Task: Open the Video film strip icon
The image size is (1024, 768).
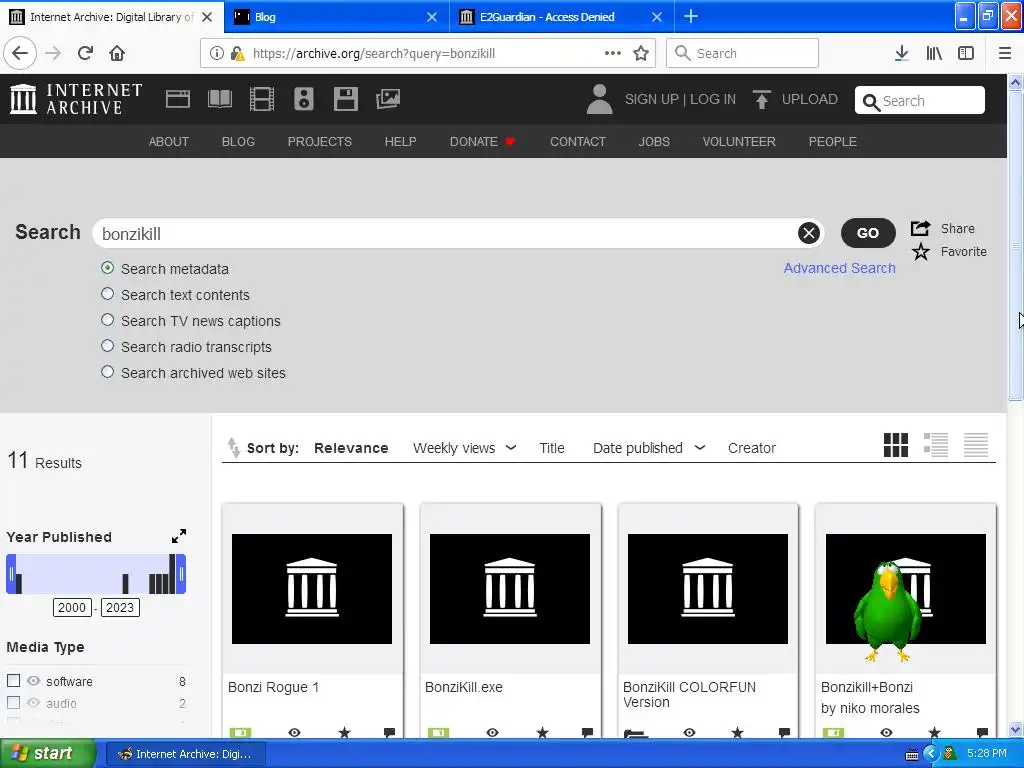Action: pos(262,99)
